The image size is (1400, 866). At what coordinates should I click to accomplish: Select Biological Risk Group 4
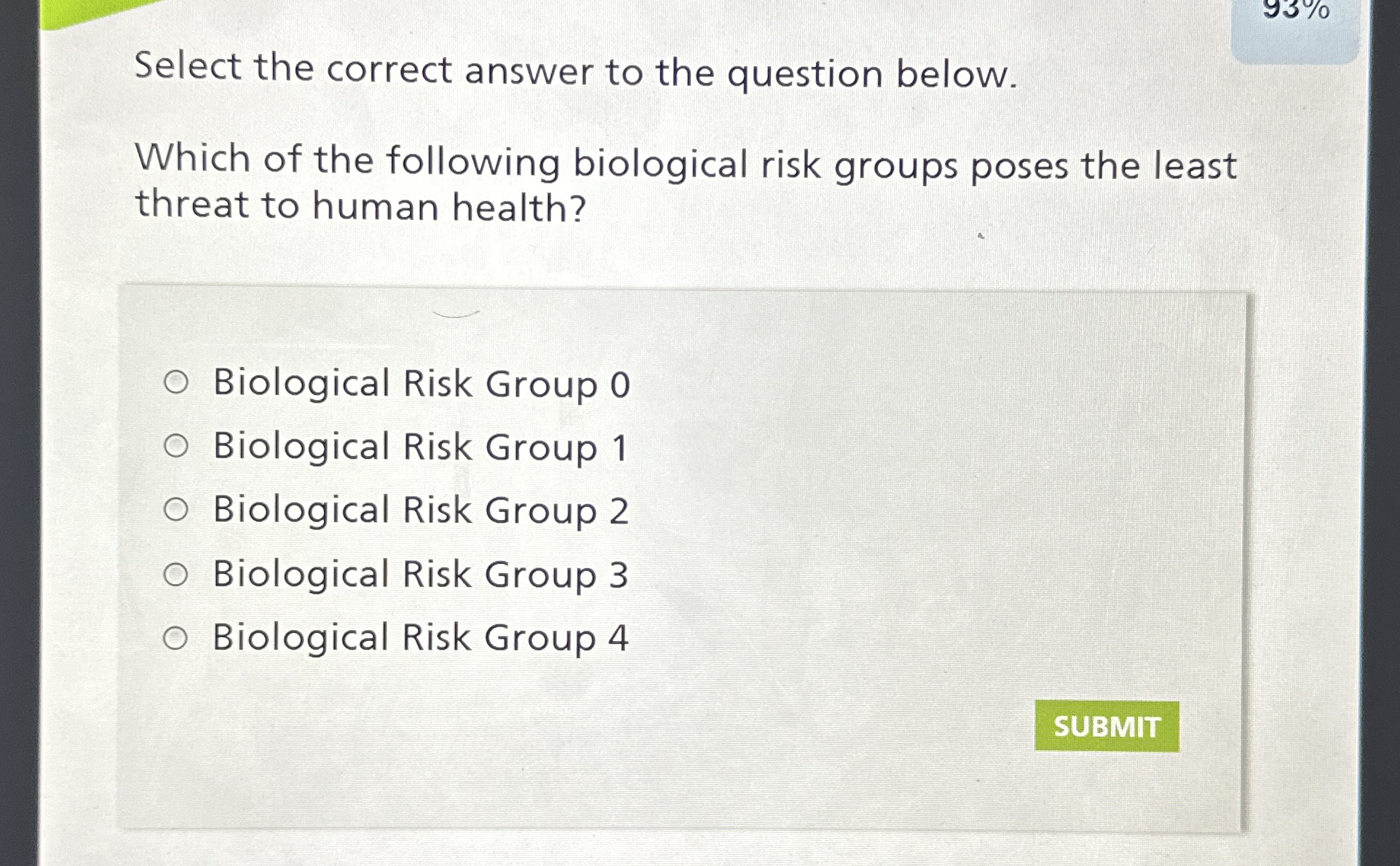click(x=419, y=638)
